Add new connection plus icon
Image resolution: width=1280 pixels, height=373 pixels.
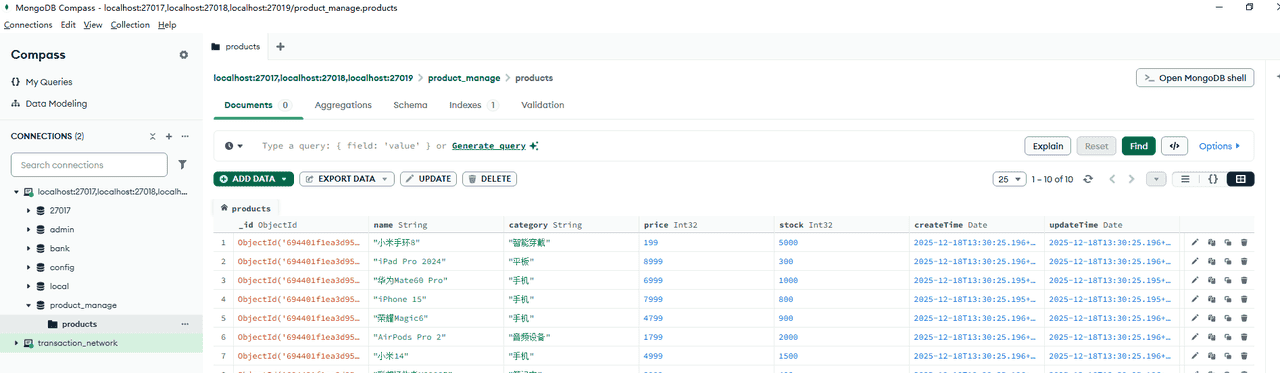click(169, 136)
